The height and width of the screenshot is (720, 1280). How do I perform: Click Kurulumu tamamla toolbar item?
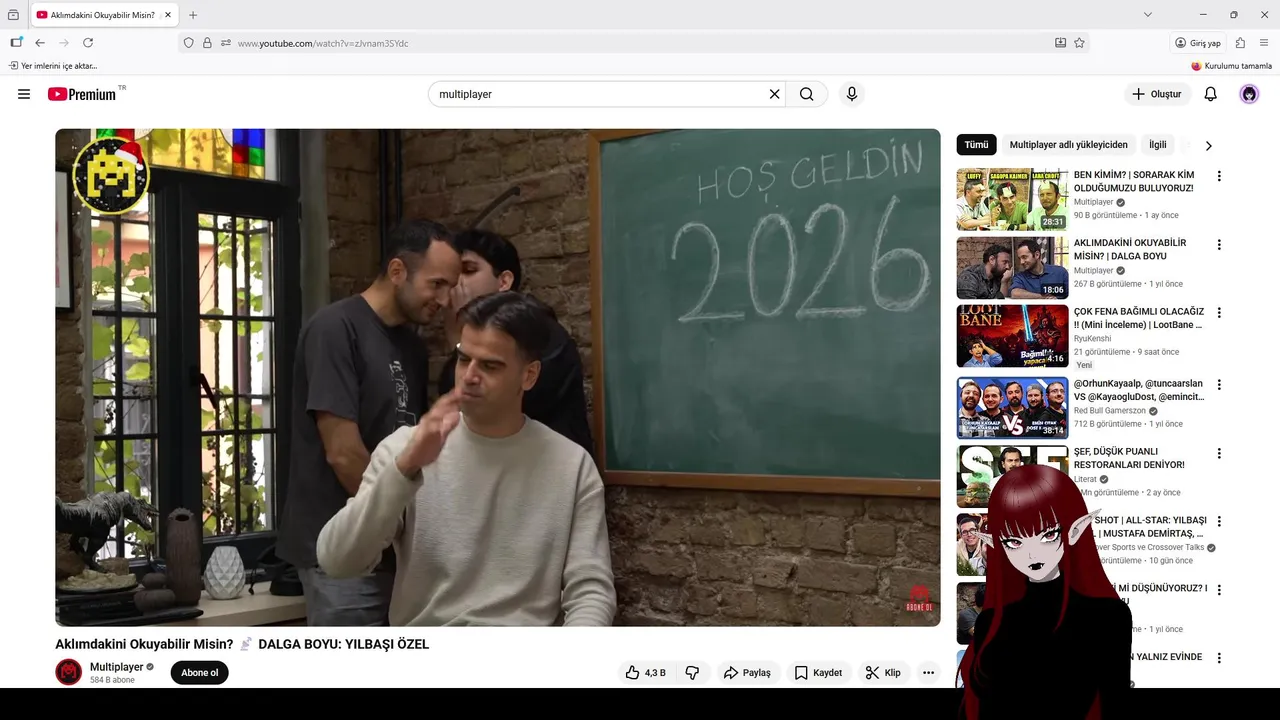click(x=1231, y=66)
